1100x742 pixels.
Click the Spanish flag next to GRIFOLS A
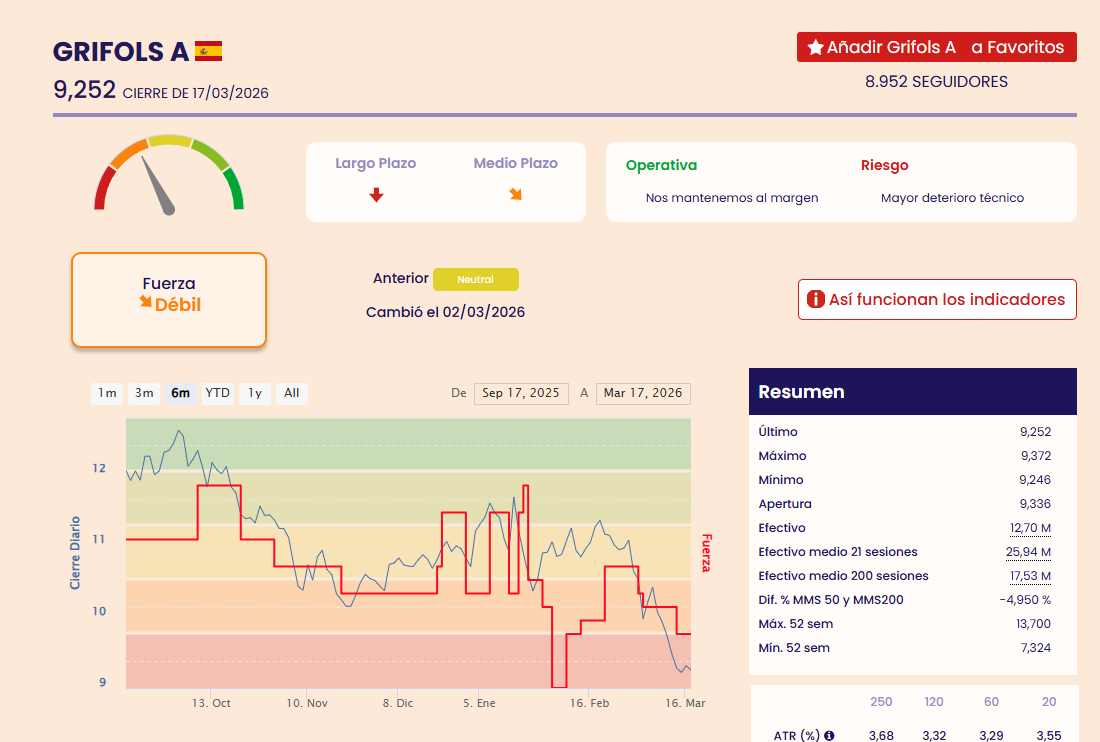pyautogui.click(x=208, y=51)
